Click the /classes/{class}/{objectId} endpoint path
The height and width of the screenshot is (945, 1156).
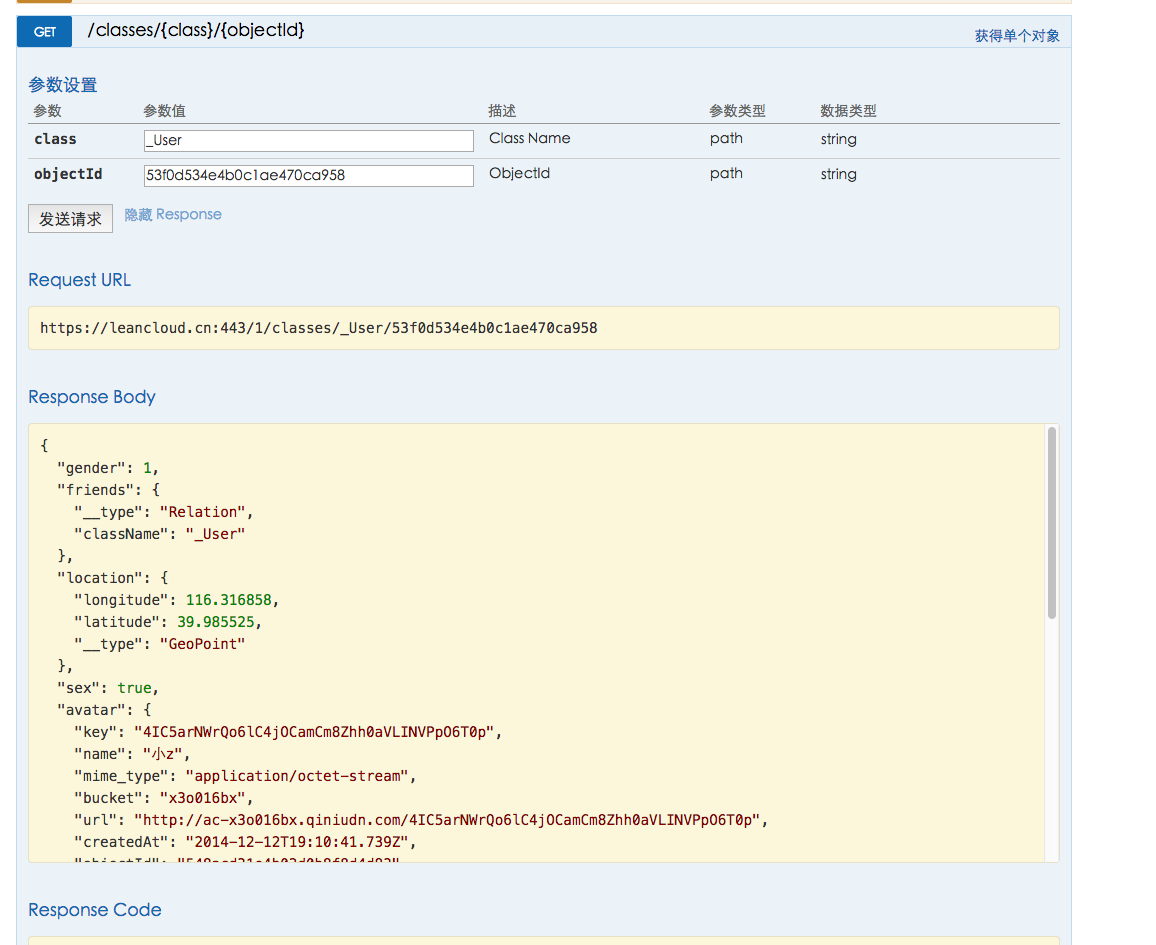point(196,31)
